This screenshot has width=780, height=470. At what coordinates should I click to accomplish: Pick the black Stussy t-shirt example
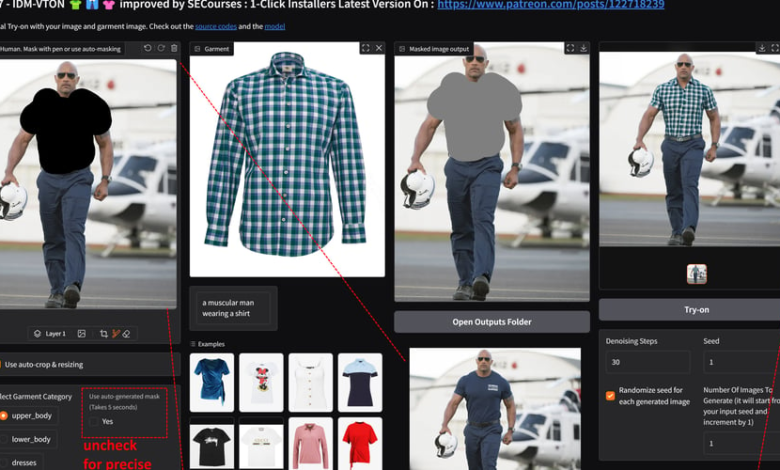212,444
